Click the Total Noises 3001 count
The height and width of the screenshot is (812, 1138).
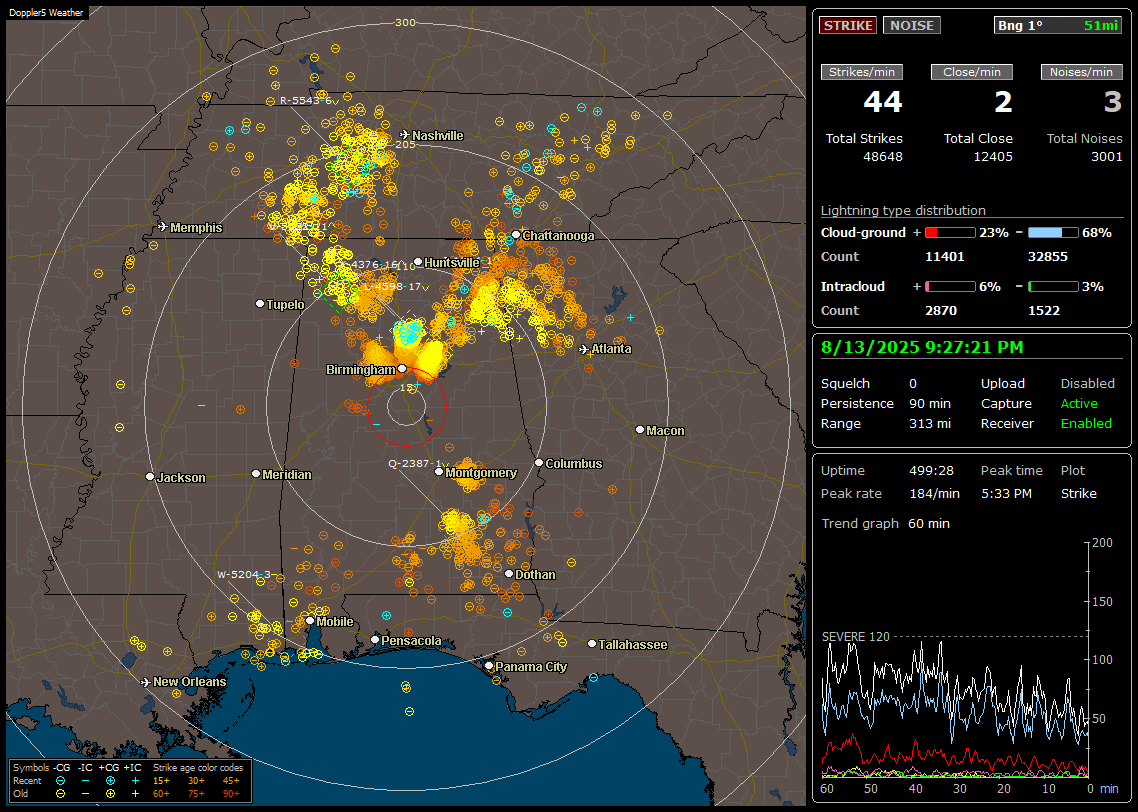click(x=1107, y=156)
